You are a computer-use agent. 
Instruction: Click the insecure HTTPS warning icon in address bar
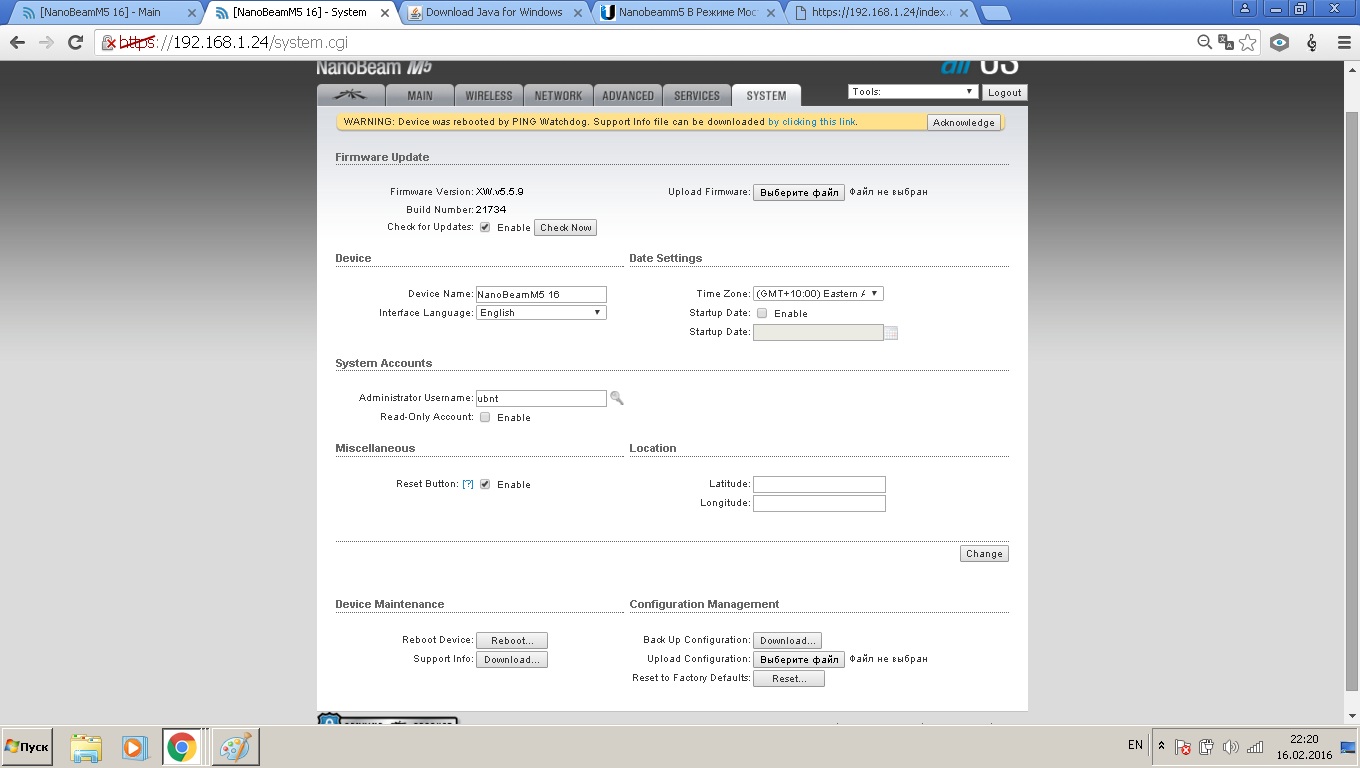[x=110, y=43]
